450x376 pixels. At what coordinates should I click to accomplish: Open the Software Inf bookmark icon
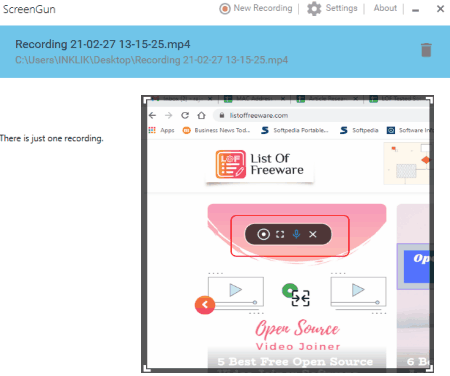pyautogui.click(x=391, y=130)
